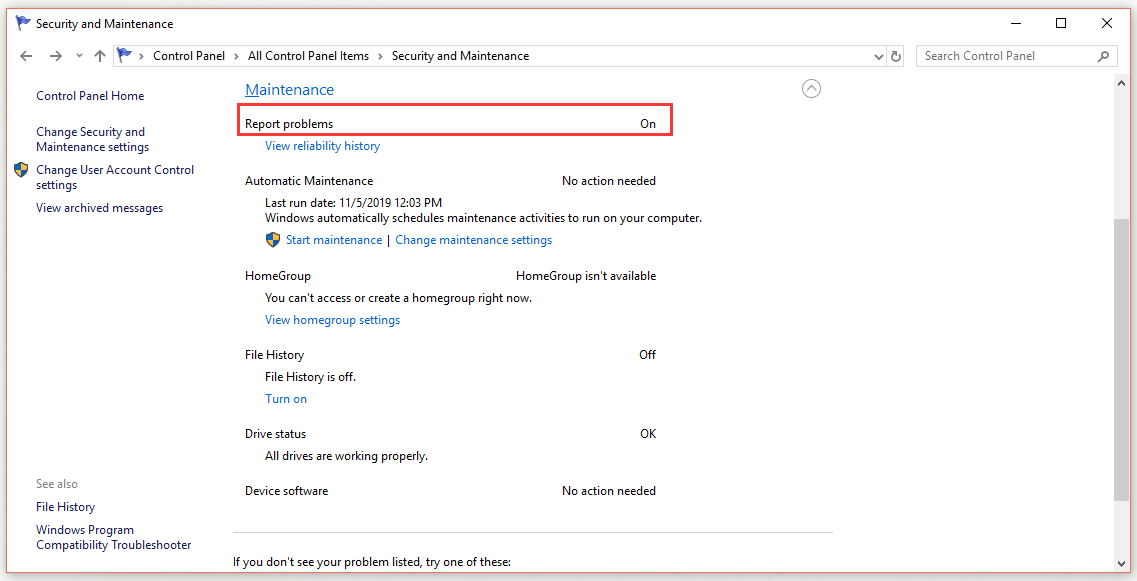Click the vertical scrollbar thumb

click(1122, 359)
